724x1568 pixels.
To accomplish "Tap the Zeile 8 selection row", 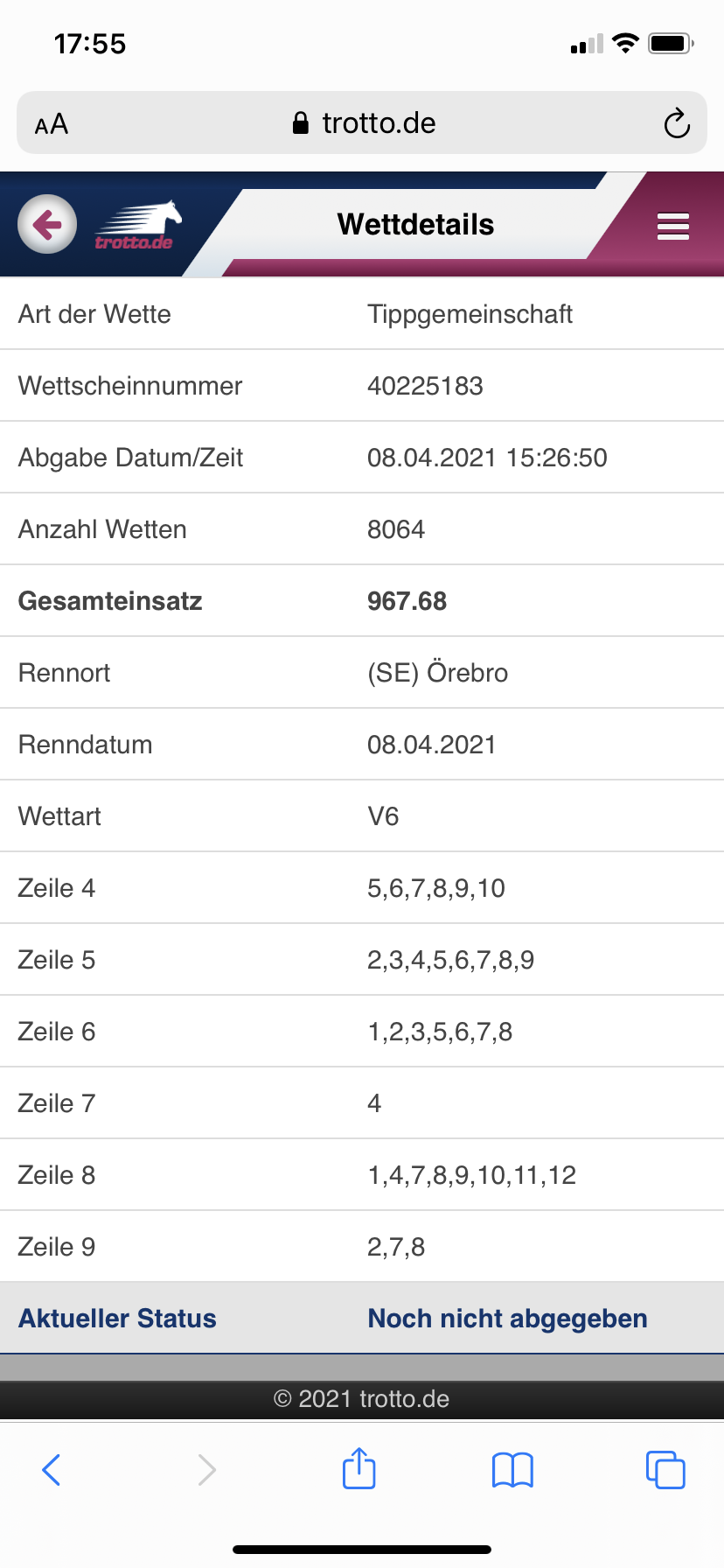I will 362,1175.
